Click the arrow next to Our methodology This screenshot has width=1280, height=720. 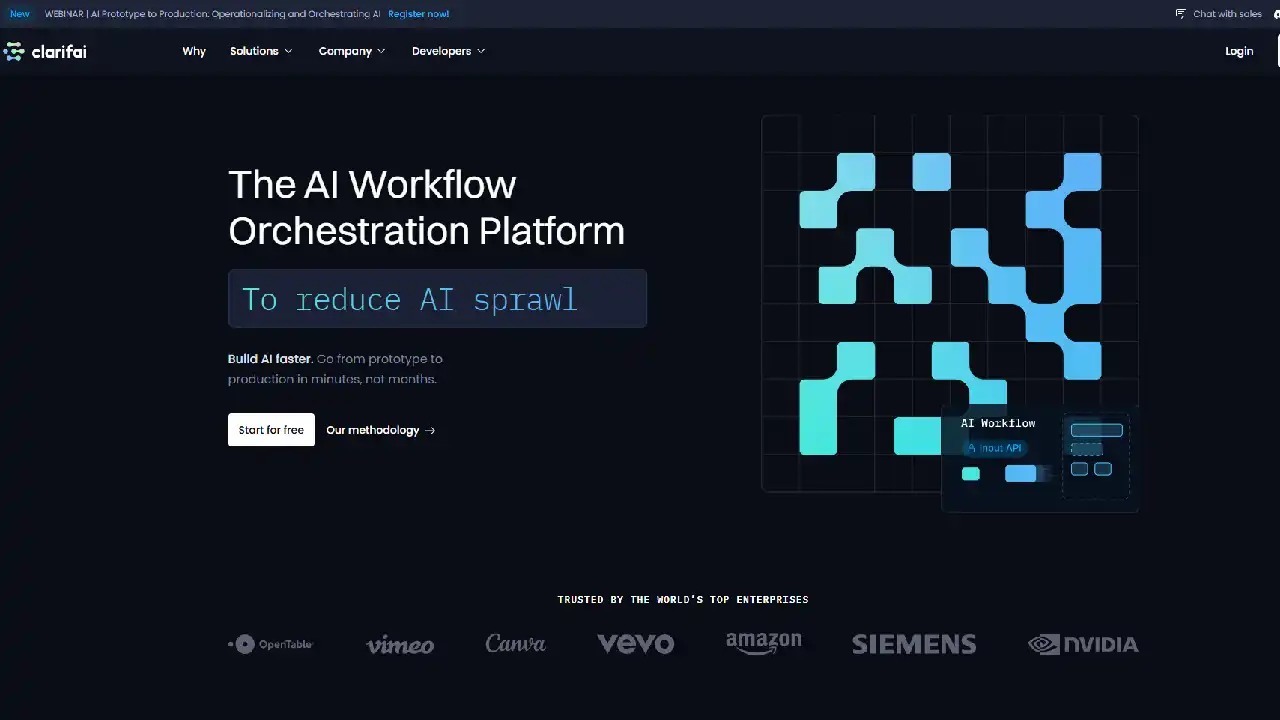(x=430, y=431)
